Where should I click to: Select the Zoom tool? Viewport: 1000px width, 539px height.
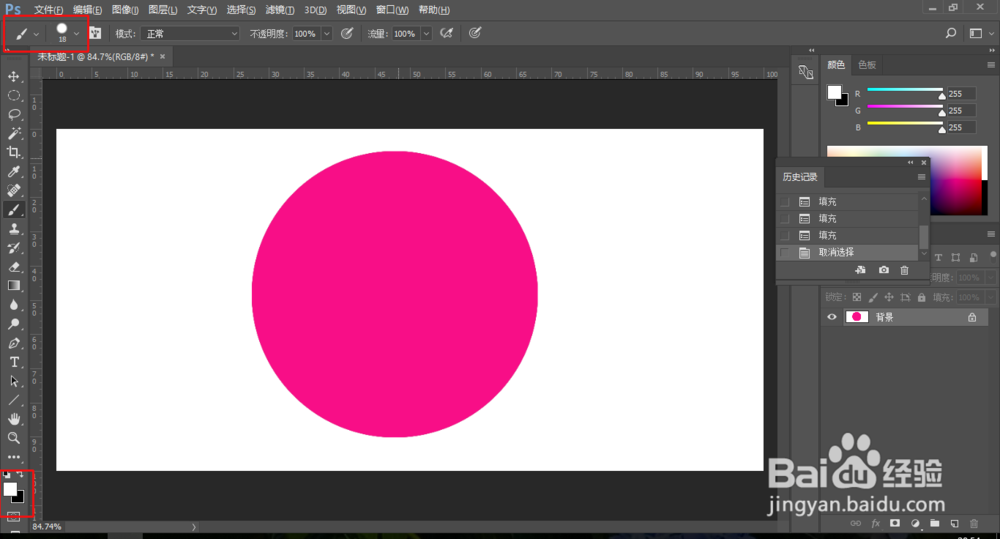[x=13, y=438]
